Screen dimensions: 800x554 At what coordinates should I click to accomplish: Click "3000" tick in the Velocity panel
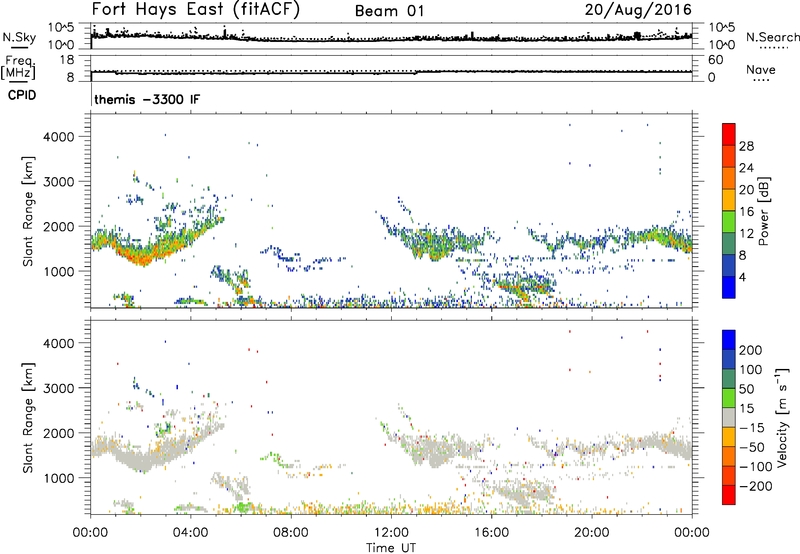[x=59, y=388]
